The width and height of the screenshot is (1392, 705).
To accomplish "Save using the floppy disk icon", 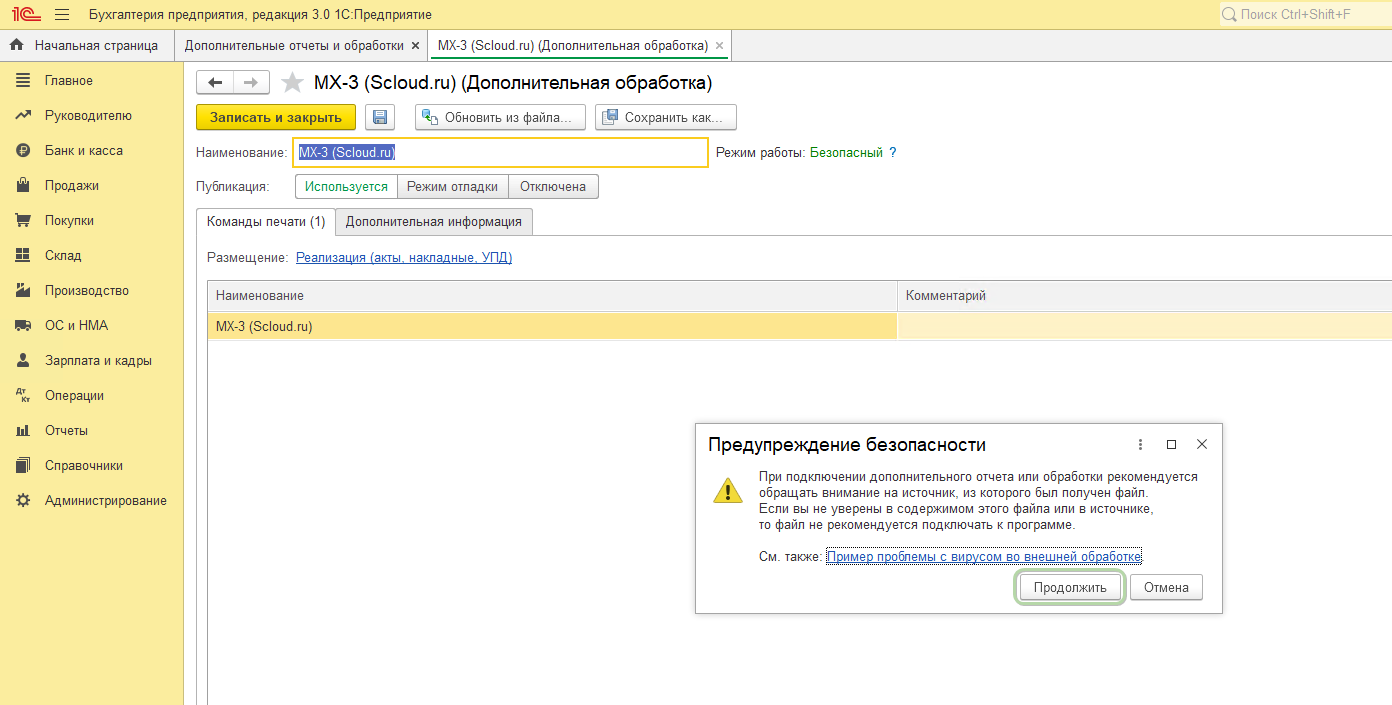I will 380,117.
